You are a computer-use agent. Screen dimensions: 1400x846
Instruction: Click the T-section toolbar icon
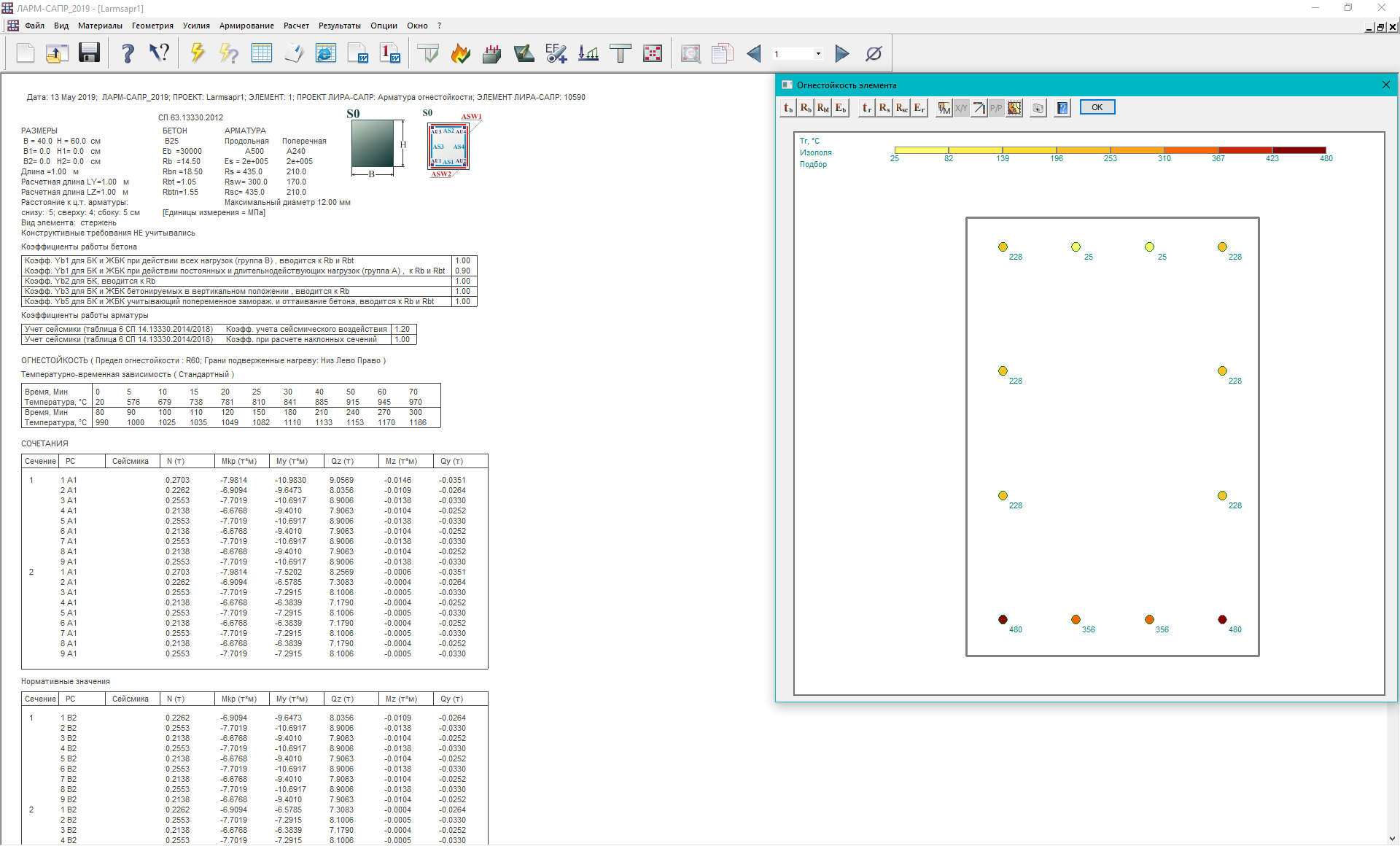point(620,53)
